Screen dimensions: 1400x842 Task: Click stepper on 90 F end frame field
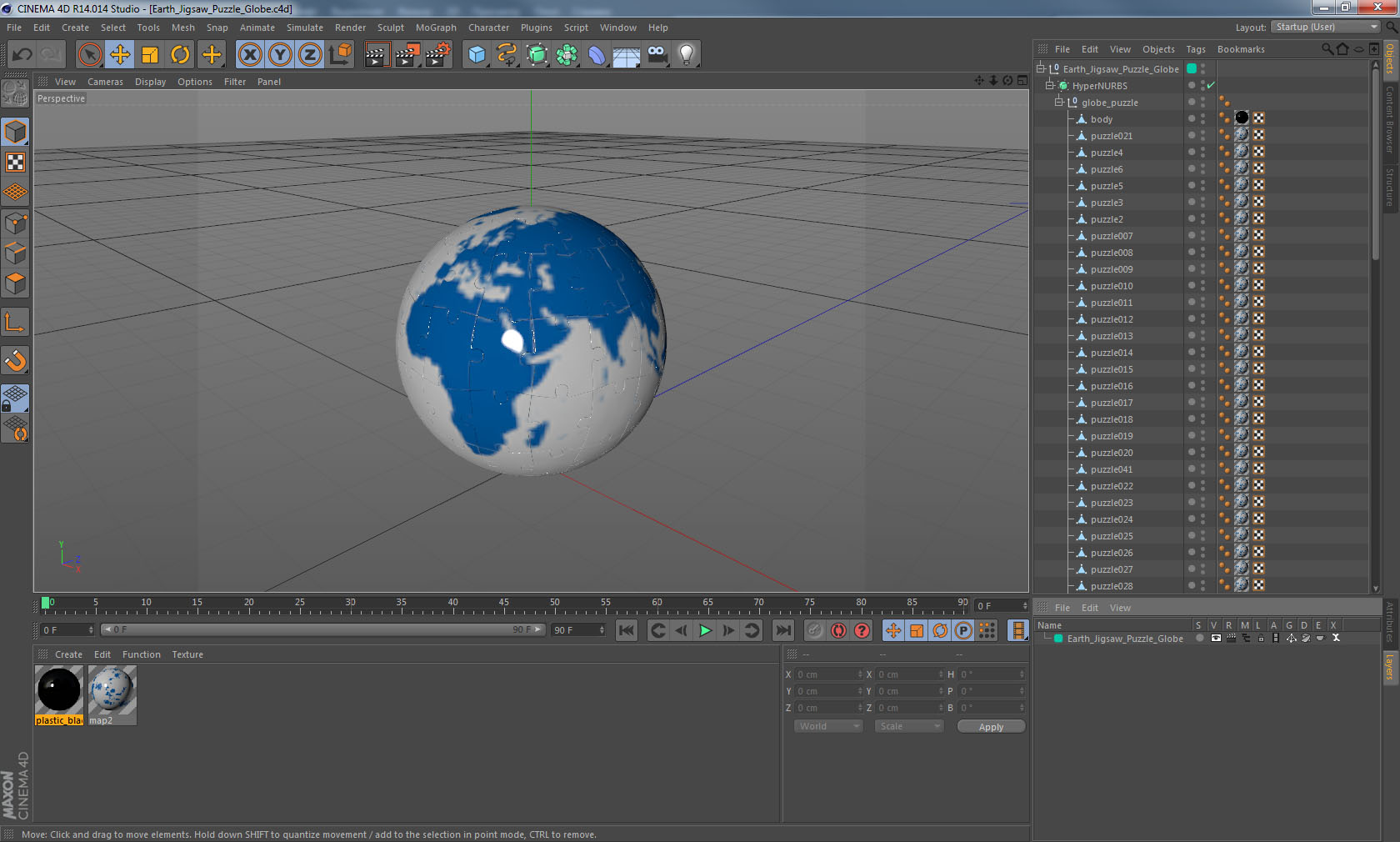pyautogui.click(x=602, y=630)
